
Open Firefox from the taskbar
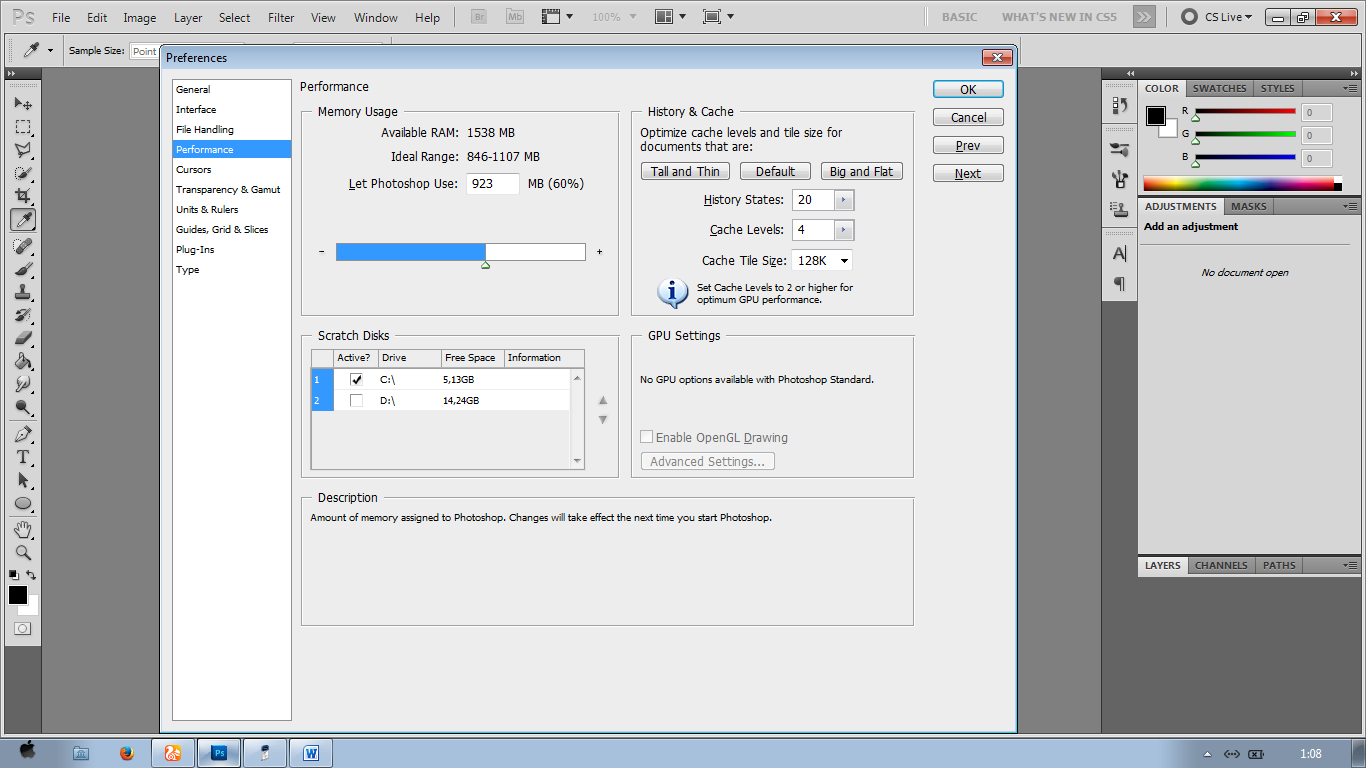(x=126, y=753)
